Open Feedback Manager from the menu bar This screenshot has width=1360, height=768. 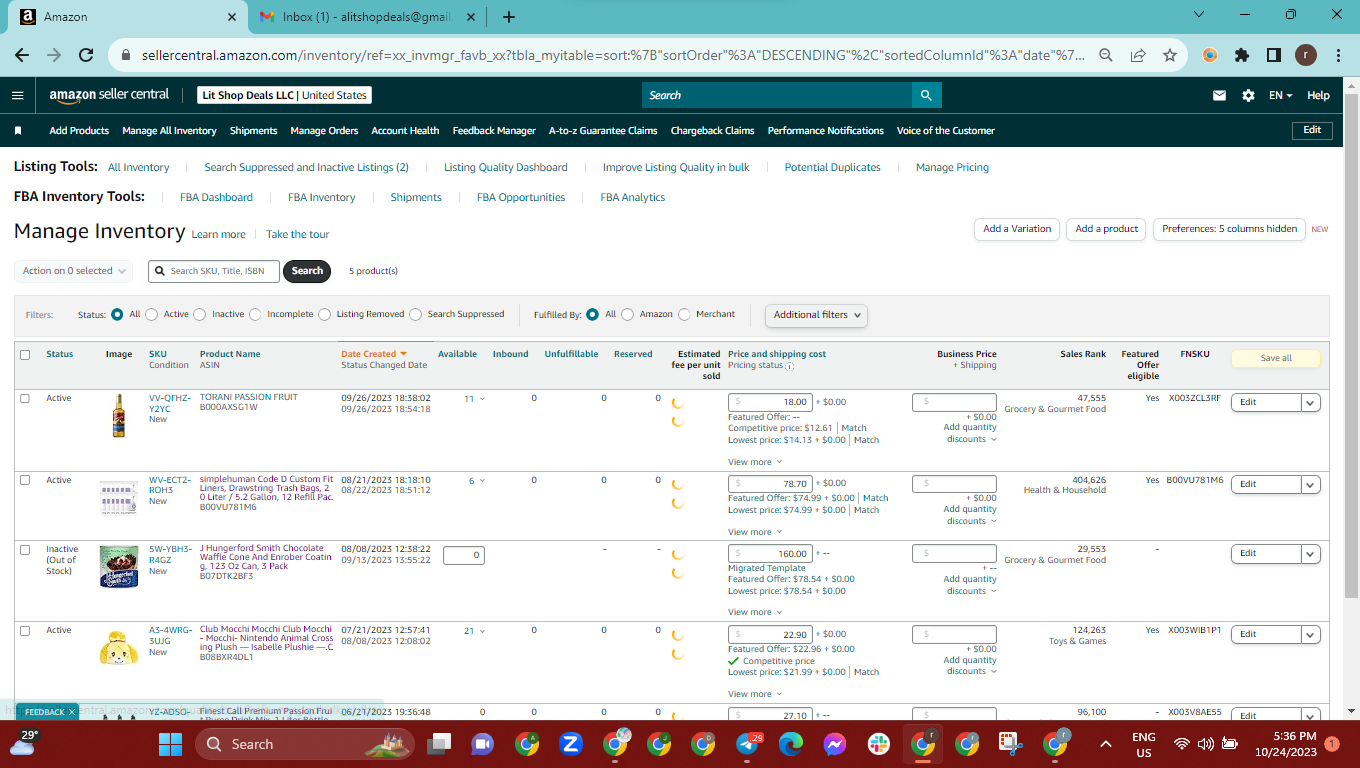coord(494,131)
